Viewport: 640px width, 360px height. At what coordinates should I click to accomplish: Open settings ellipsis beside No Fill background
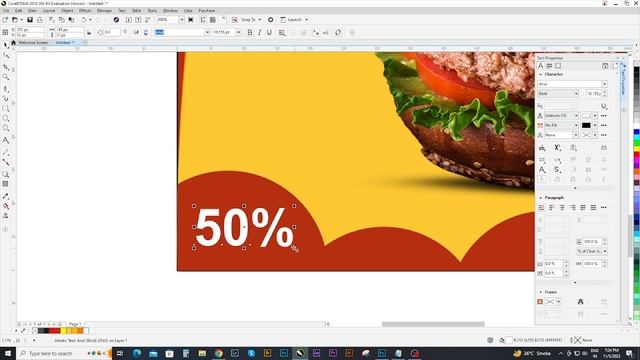tap(604, 125)
